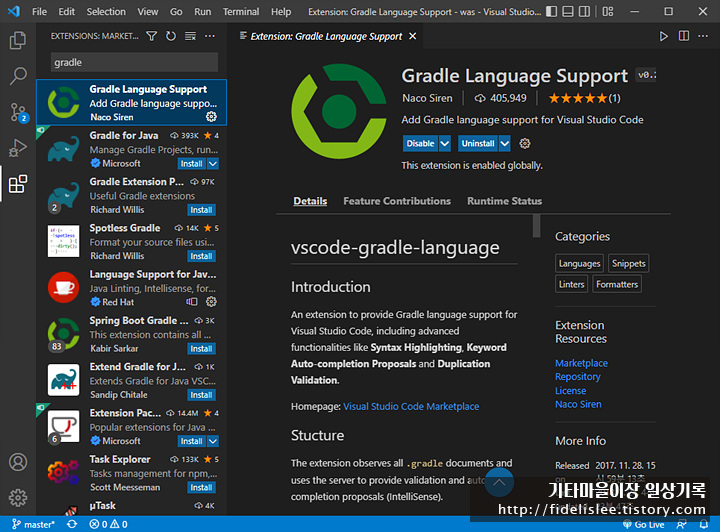Refresh the extensions list

coord(171,36)
